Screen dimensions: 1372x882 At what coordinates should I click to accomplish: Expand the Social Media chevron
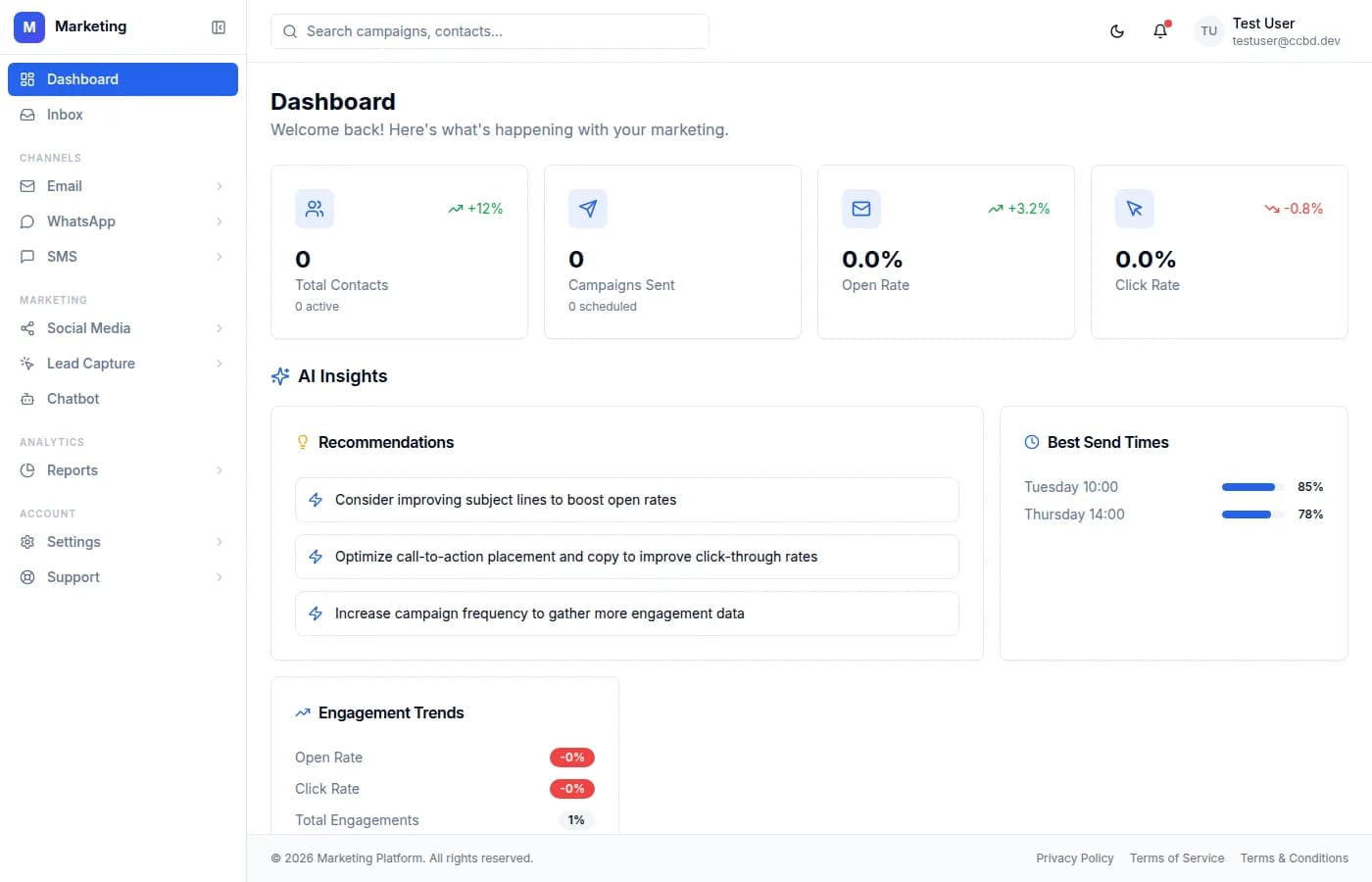(220, 328)
